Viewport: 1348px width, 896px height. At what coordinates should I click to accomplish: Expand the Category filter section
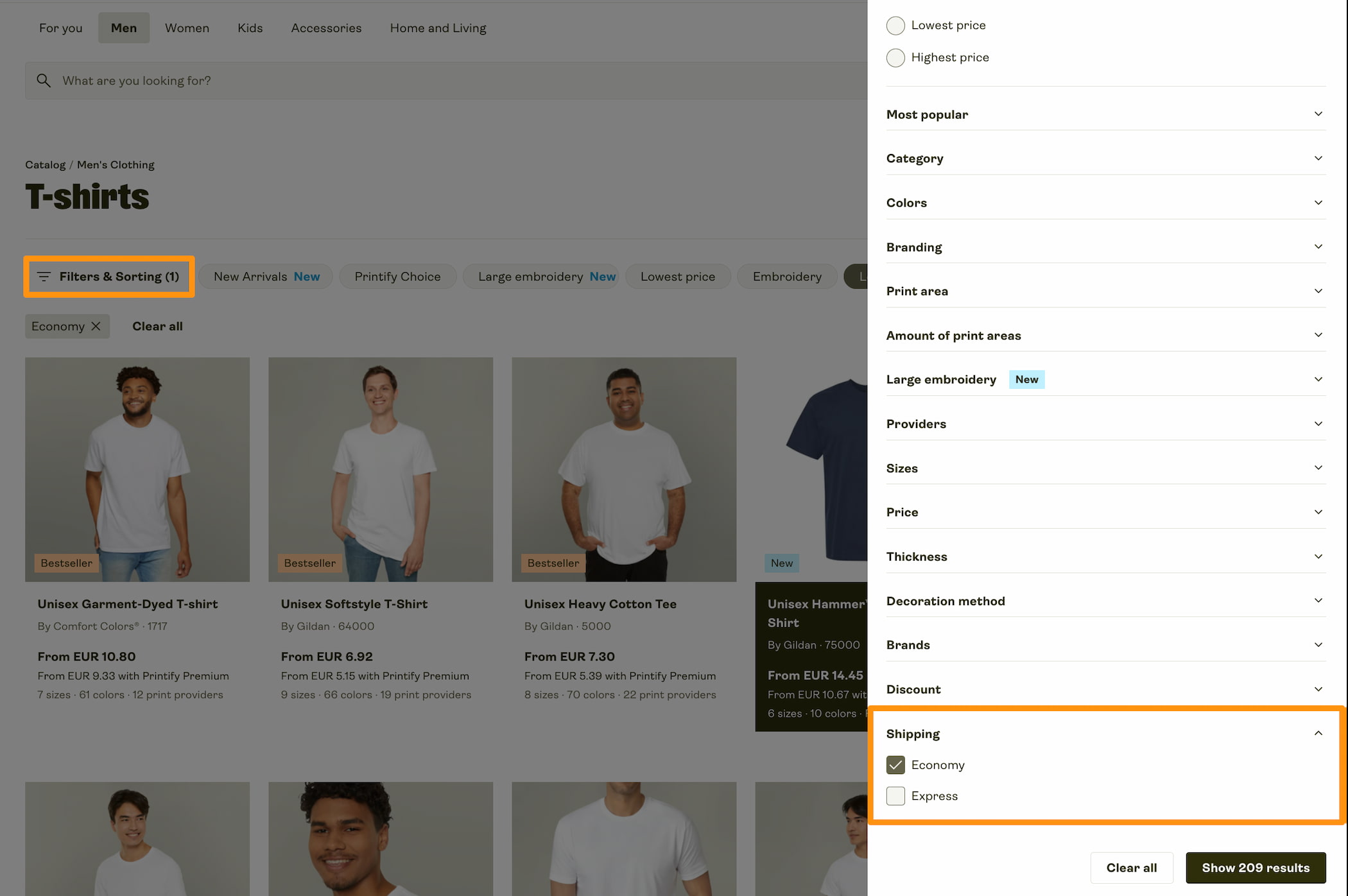[1106, 159]
